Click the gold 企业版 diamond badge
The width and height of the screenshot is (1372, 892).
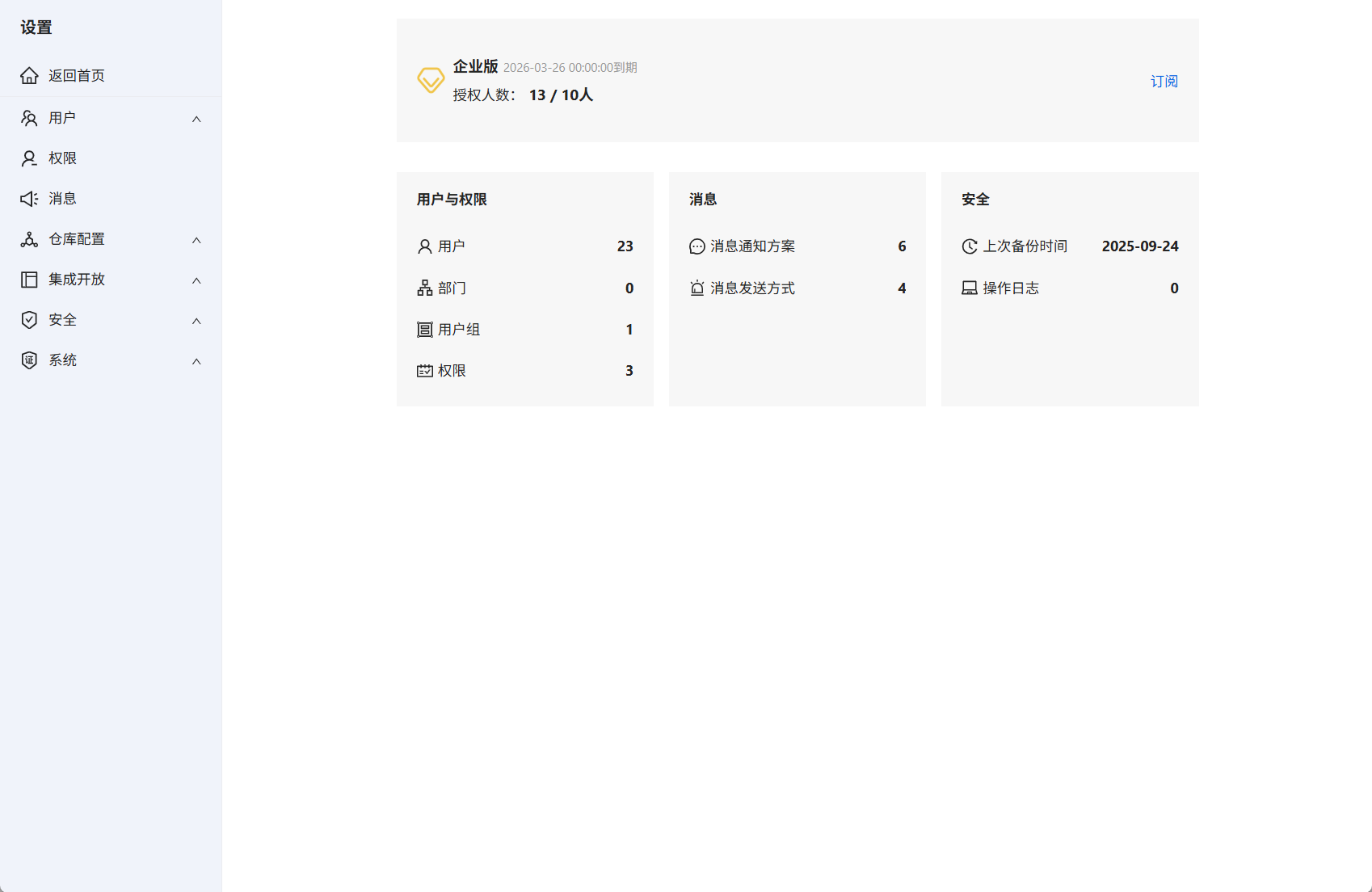click(431, 80)
